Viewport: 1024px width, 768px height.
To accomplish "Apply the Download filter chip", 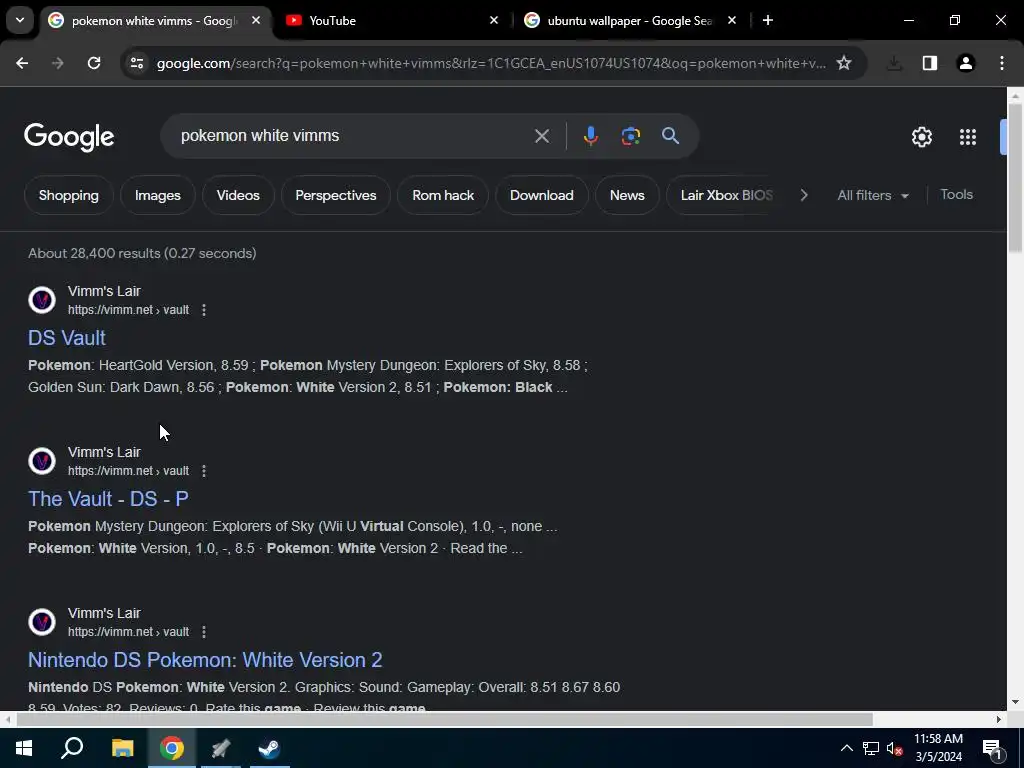I will pos(541,195).
